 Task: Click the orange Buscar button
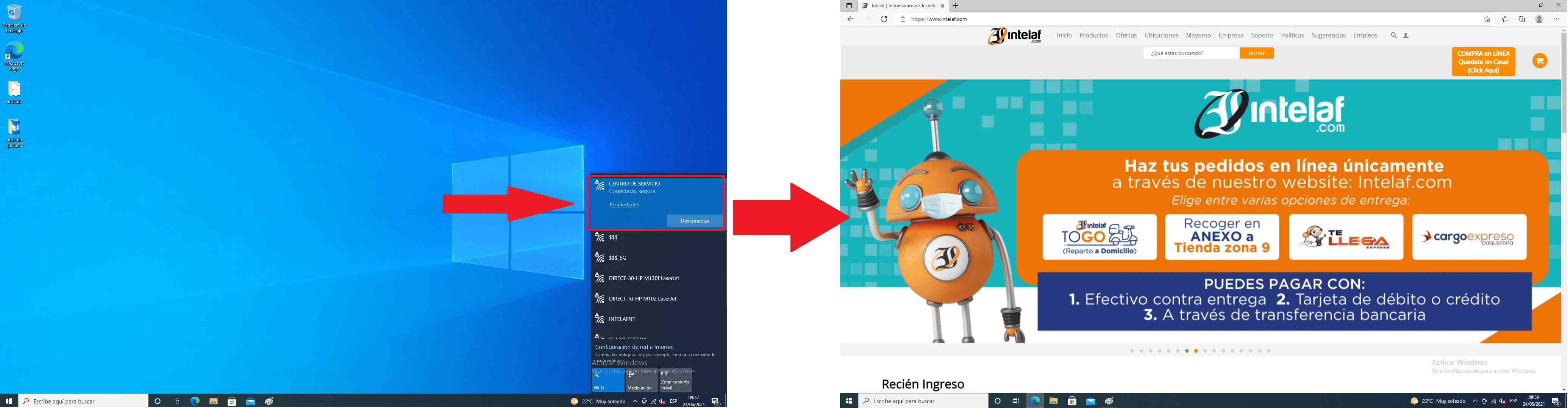pos(1256,53)
